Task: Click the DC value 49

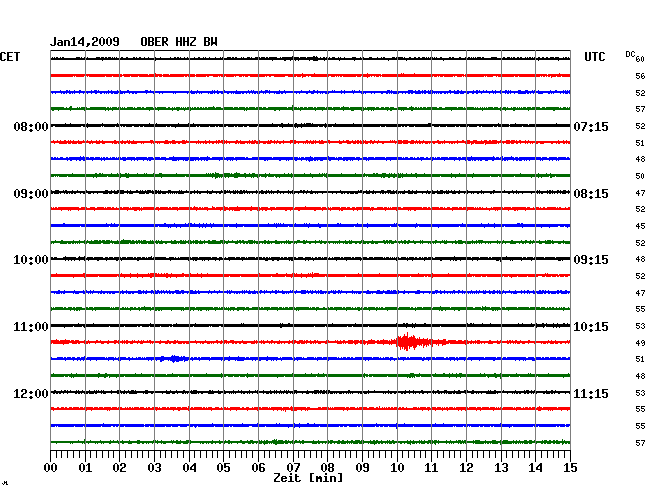Action: coord(640,343)
